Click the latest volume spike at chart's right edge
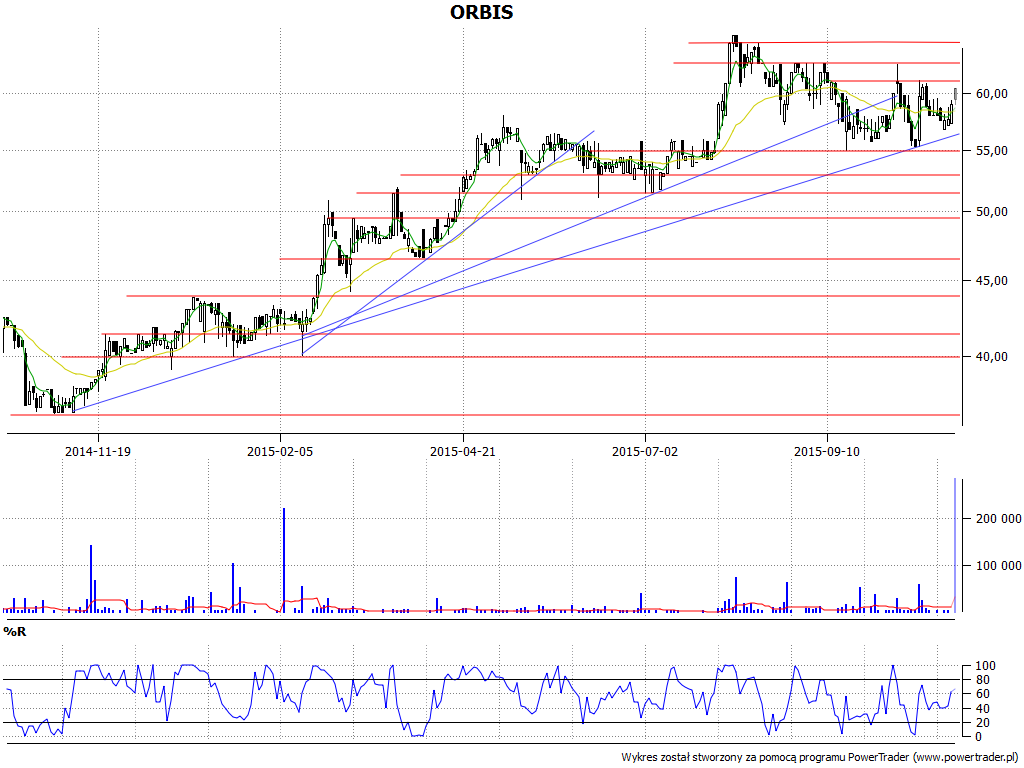The width and height of the screenshot is (1024, 768). tap(955, 545)
